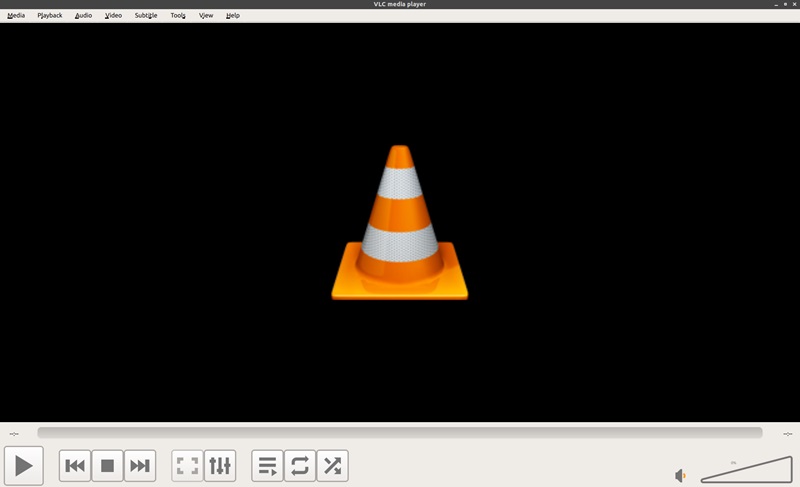Open the Media menu
This screenshot has width=800, height=487.
coord(16,15)
